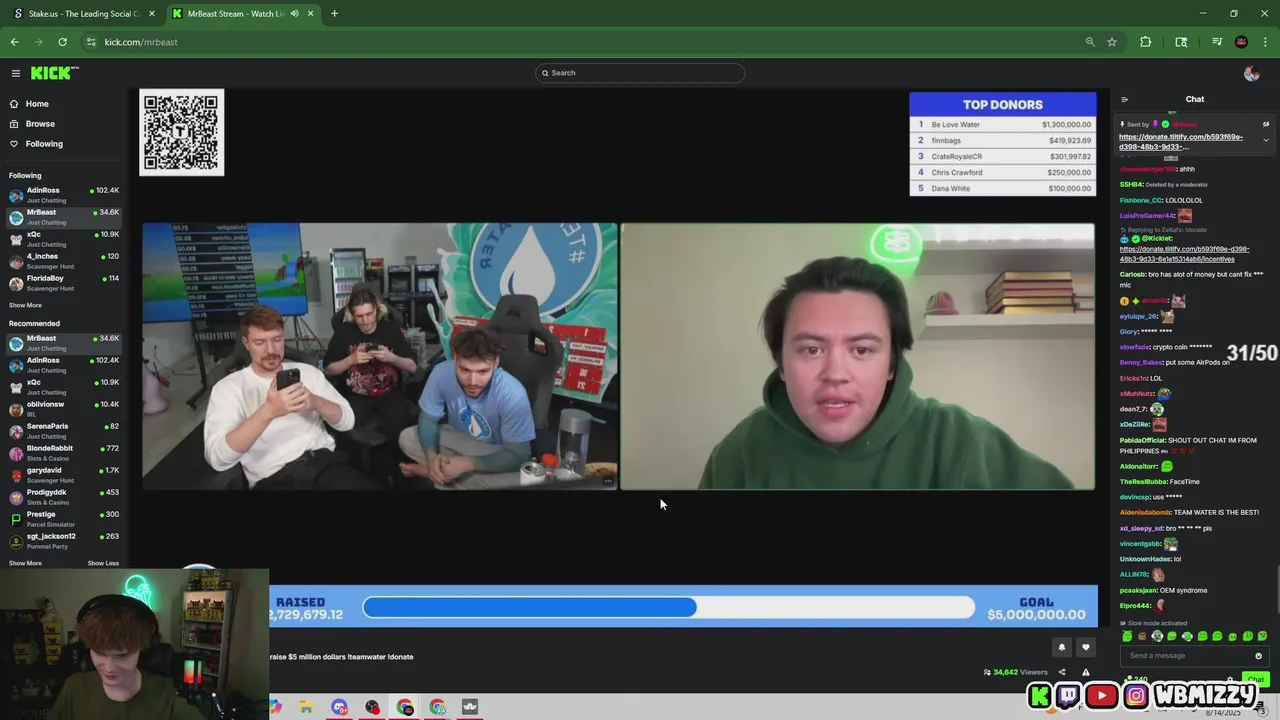The image size is (1280, 720).
Task: Follow stream with the heart button
Action: (1086, 647)
